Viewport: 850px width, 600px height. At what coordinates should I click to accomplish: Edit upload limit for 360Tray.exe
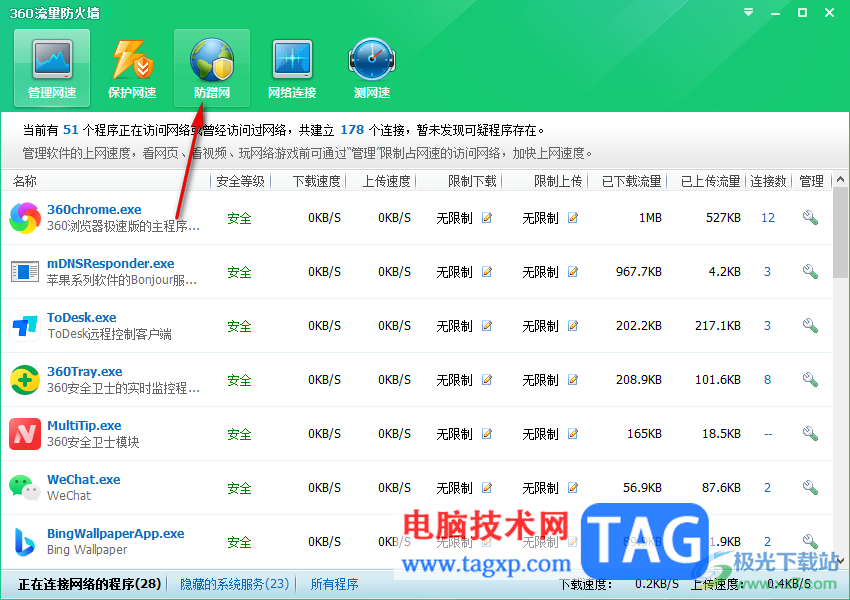(572, 380)
